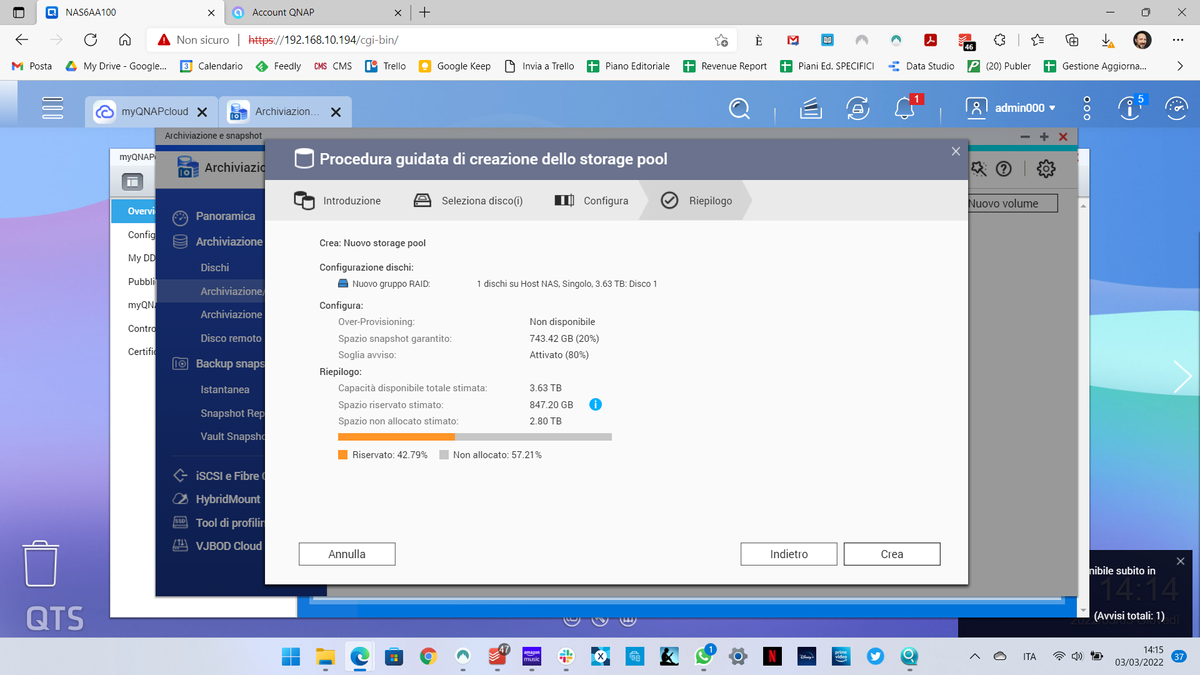Click the browser address bar URL
Viewport: 1200px width, 675px height.
[324, 40]
